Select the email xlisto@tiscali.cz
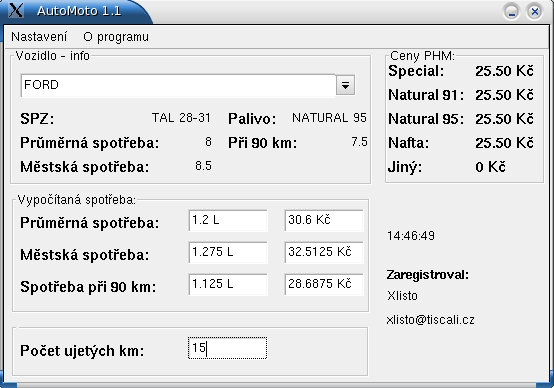 [x=430, y=319]
